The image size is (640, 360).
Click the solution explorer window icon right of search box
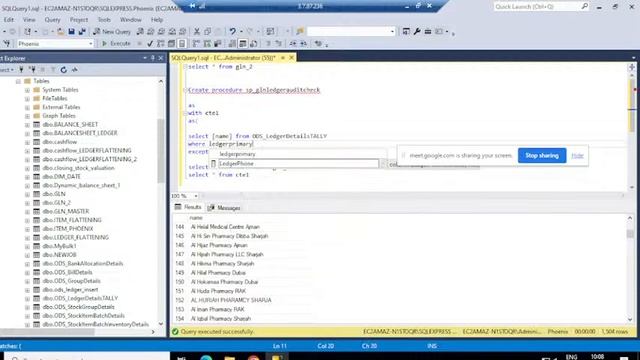tap(406, 31)
